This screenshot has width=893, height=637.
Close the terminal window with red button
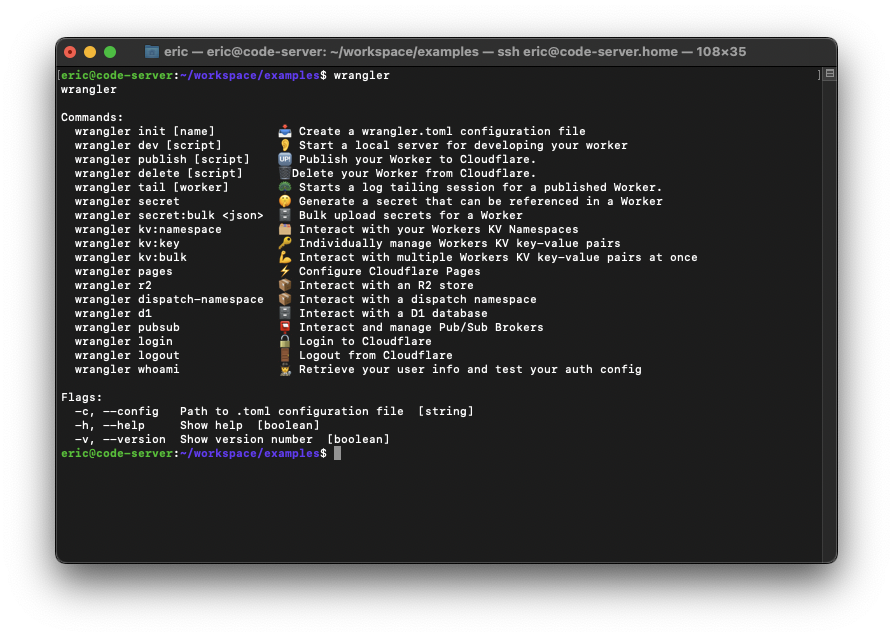(70, 52)
